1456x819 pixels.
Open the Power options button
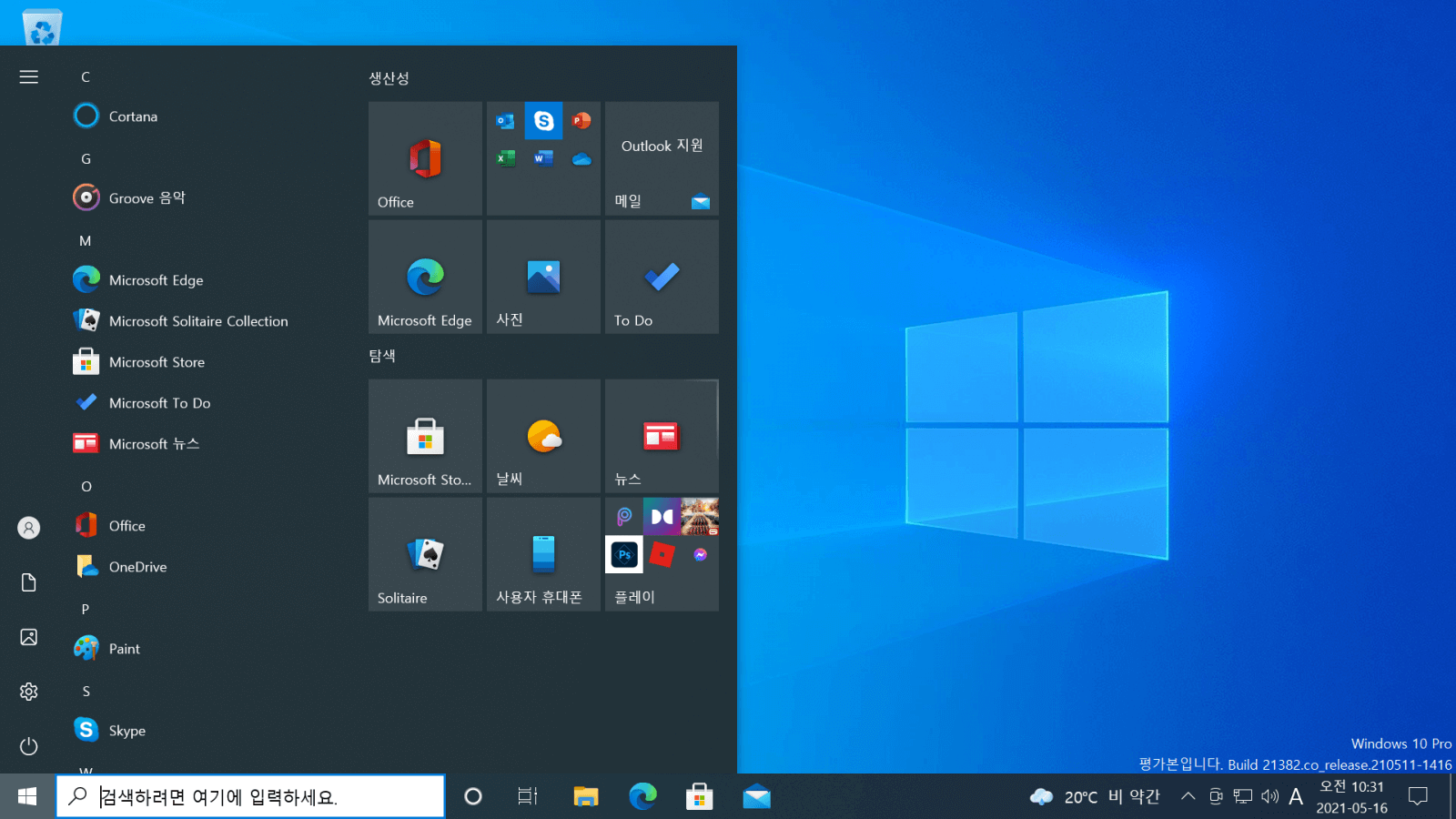(29, 746)
